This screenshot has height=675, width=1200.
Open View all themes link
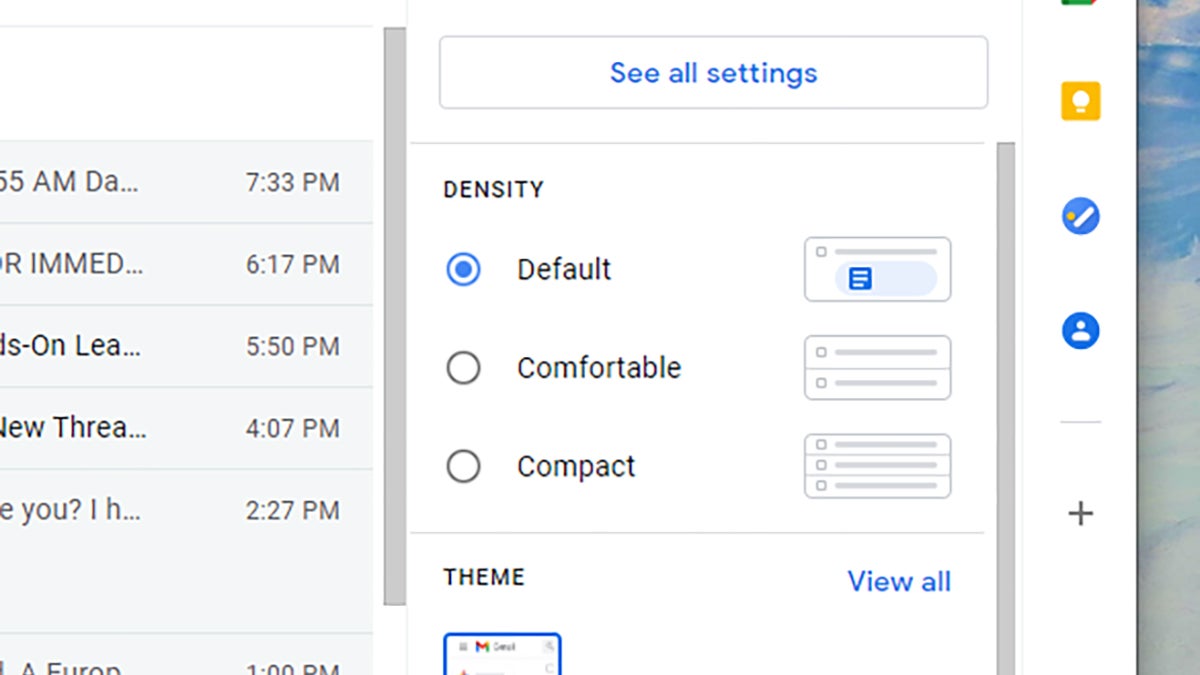point(898,581)
